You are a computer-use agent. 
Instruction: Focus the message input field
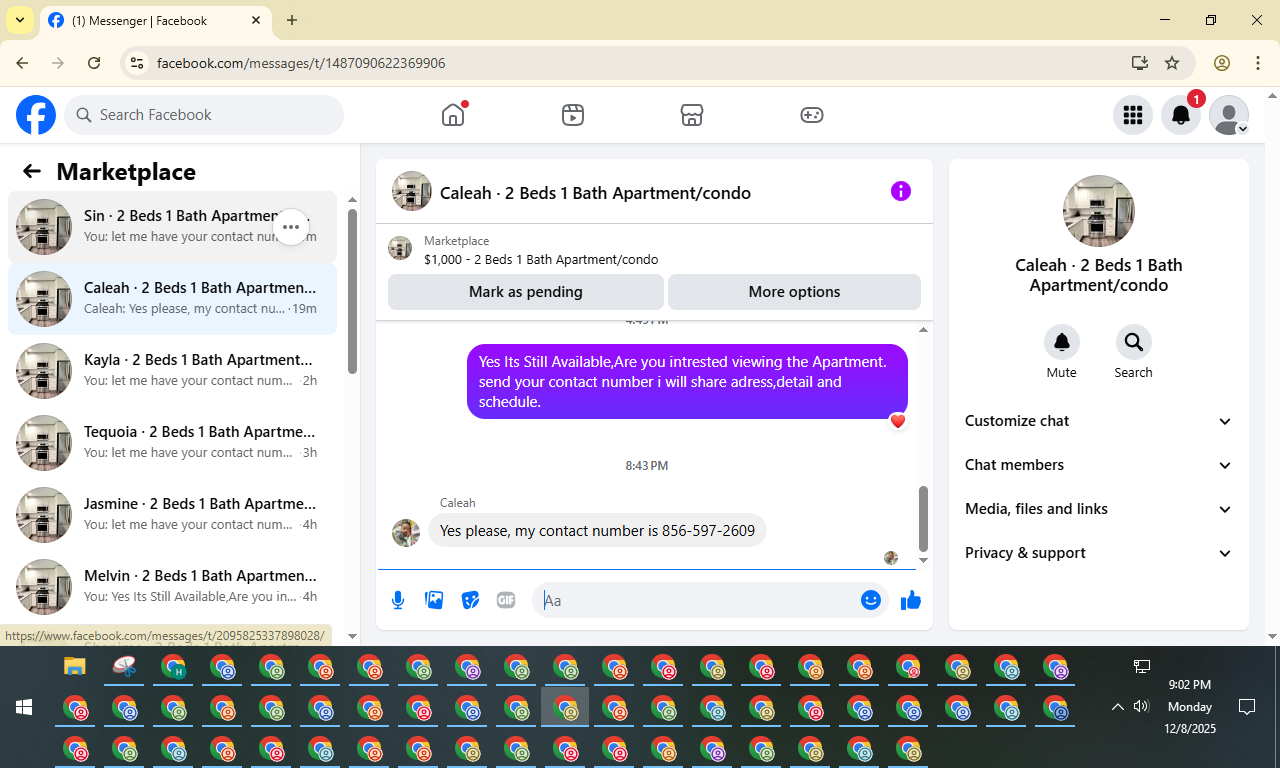pos(696,600)
